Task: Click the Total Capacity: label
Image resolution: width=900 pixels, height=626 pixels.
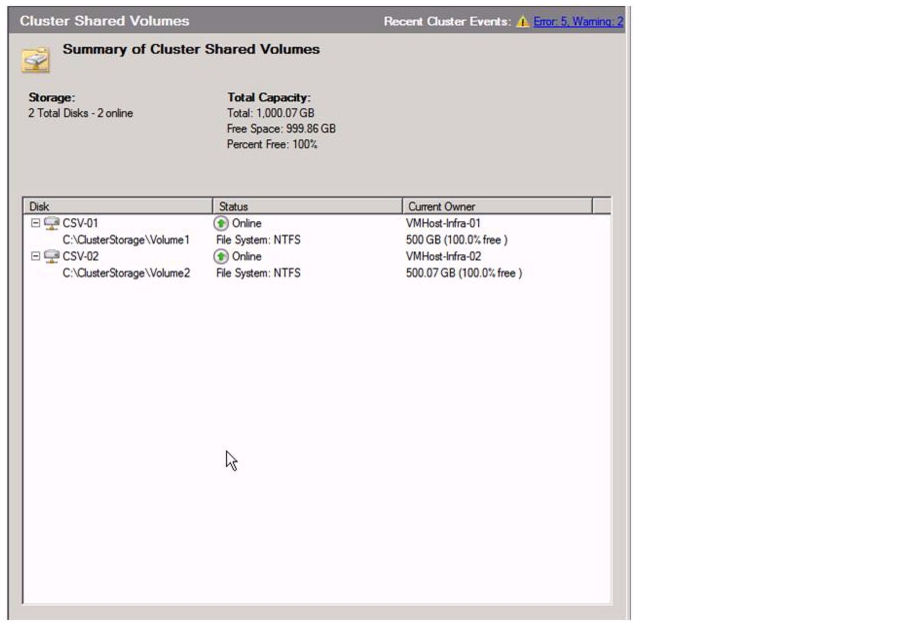Action: 269,98
